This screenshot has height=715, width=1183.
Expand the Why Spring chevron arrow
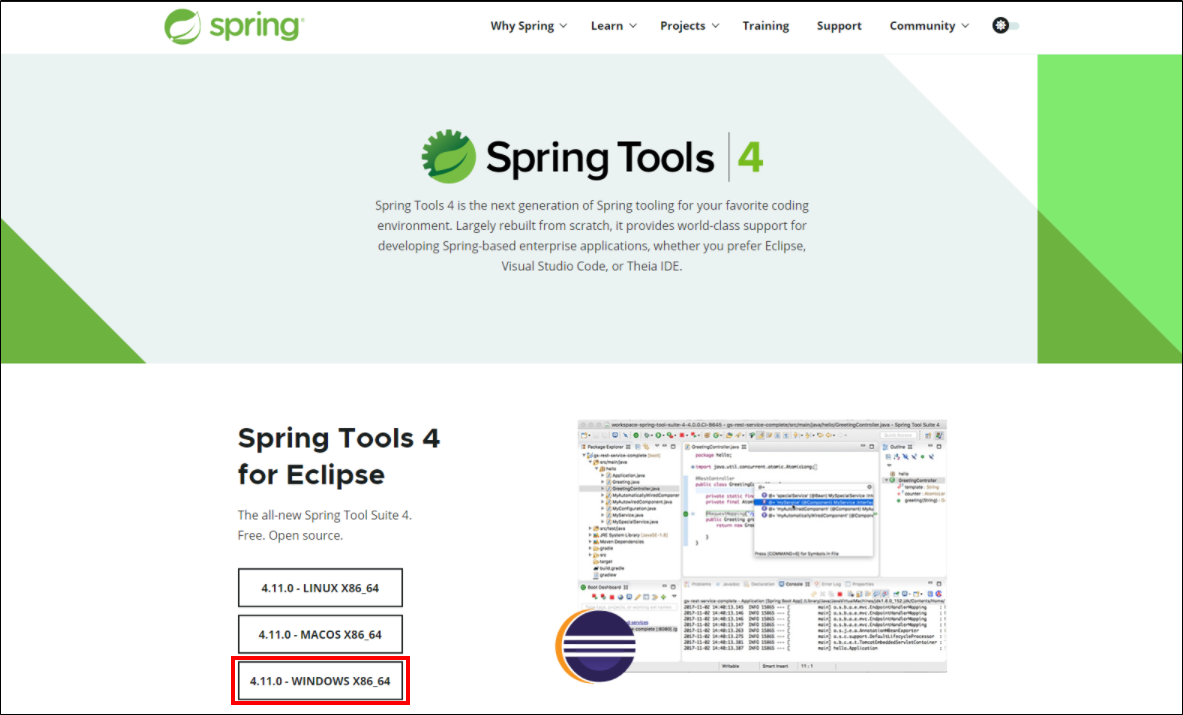(x=563, y=26)
